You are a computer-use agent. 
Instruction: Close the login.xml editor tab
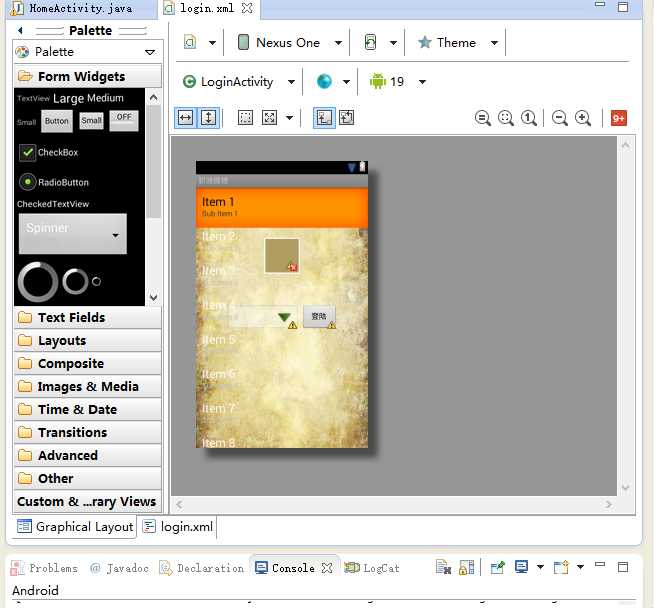(x=247, y=8)
